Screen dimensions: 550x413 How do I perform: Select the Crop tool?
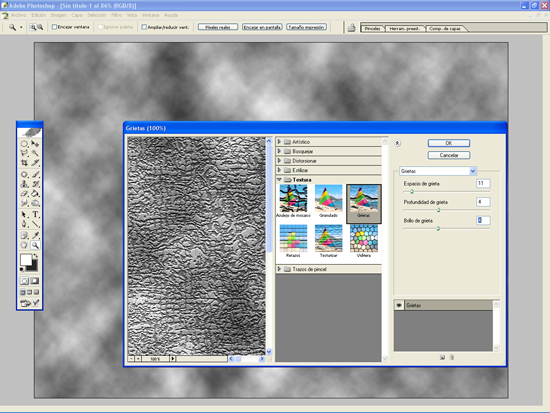(24, 163)
